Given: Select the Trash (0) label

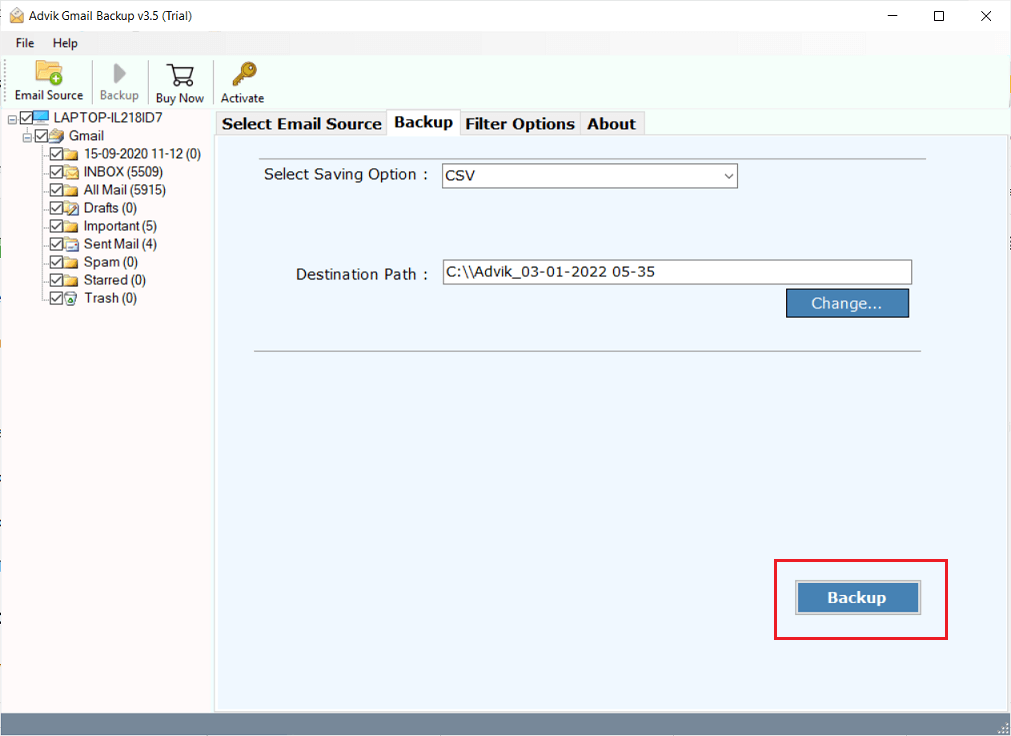Looking at the screenshot, I should (110, 299).
